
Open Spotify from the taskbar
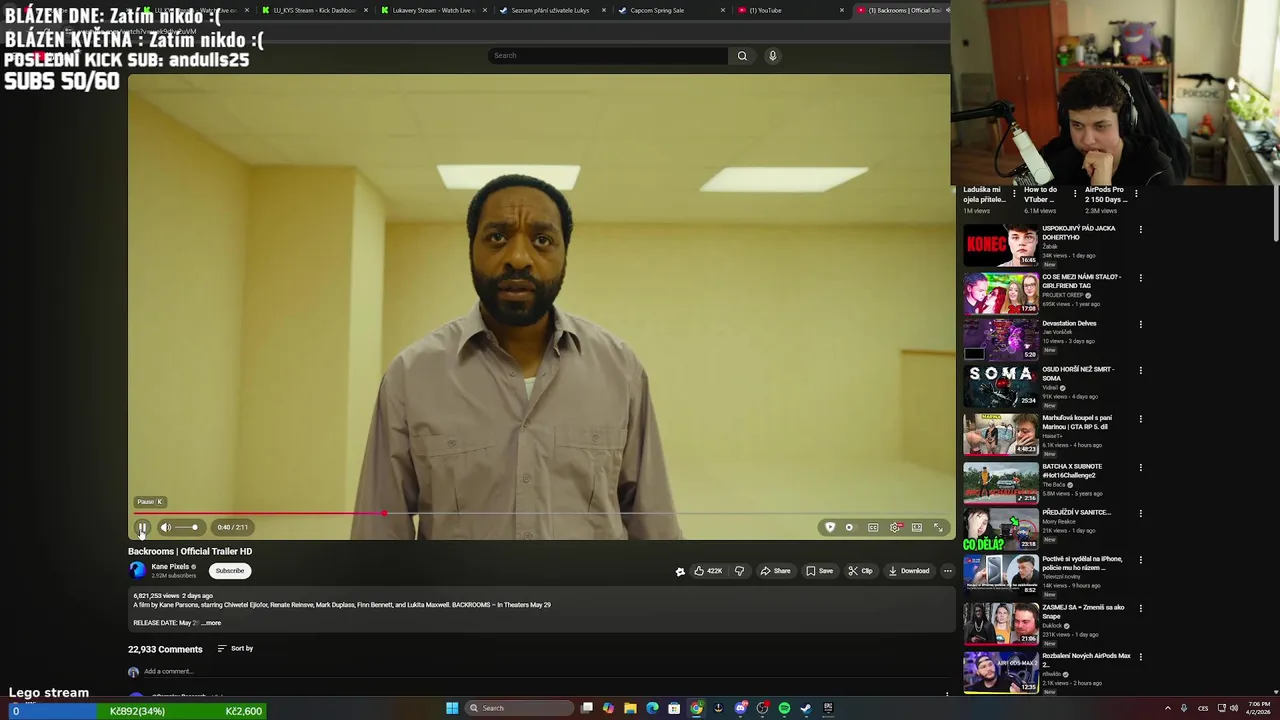784,708
